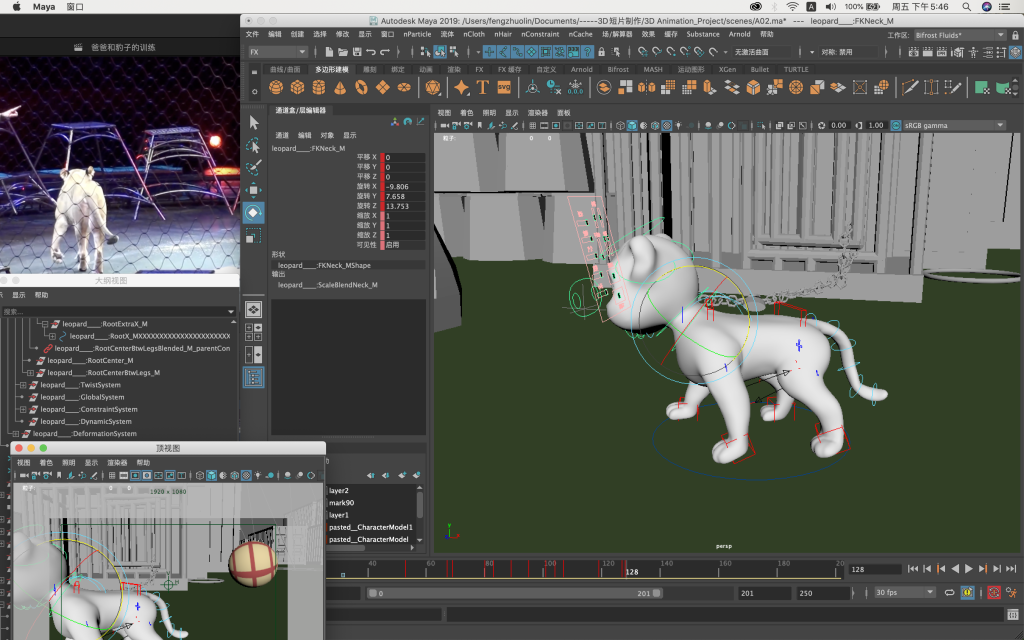
Task: Switch to the XGen shelf tab
Action: coord(728,69)
